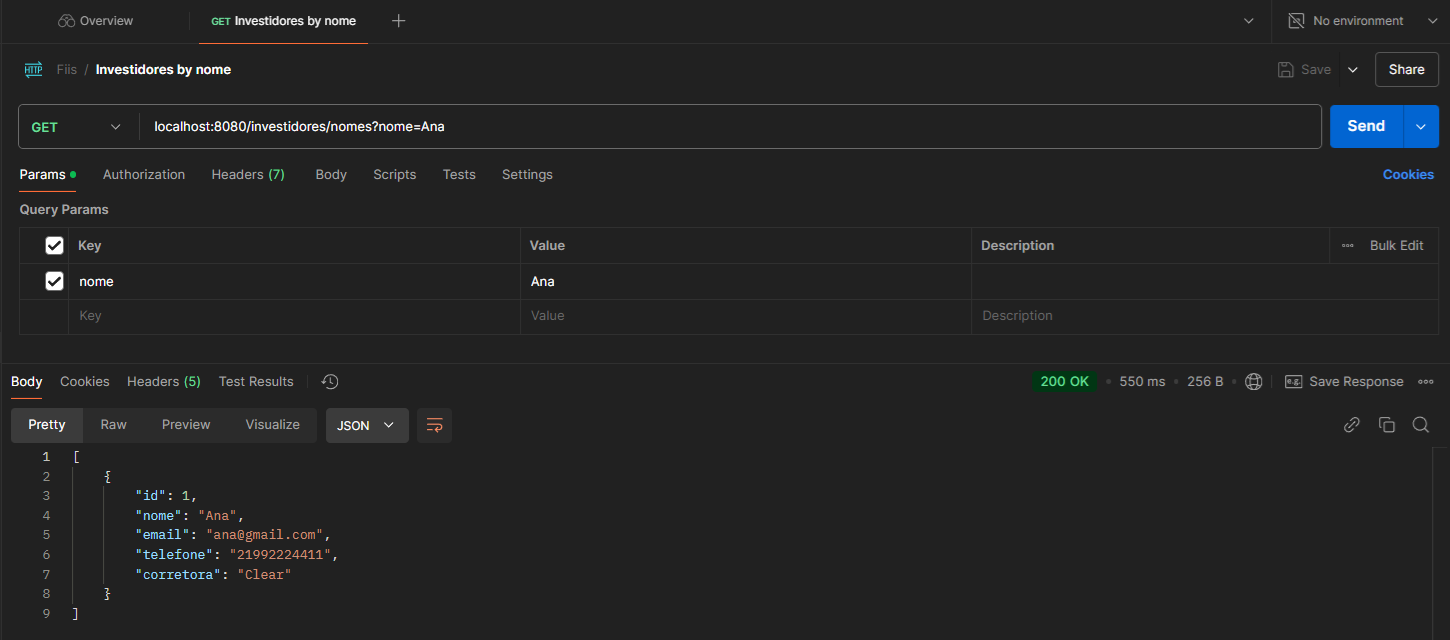Viewport: 1450px width, 640px height.
Task: Open the request Cookies link
Action: (1408, 174)
